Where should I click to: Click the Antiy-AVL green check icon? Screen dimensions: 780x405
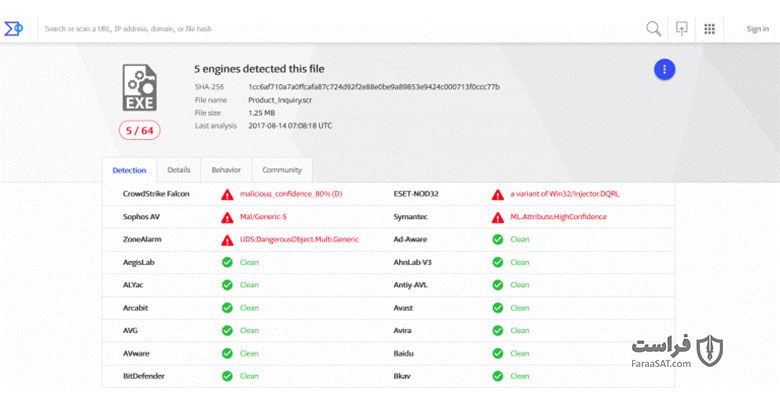click(x=497, y=285)
